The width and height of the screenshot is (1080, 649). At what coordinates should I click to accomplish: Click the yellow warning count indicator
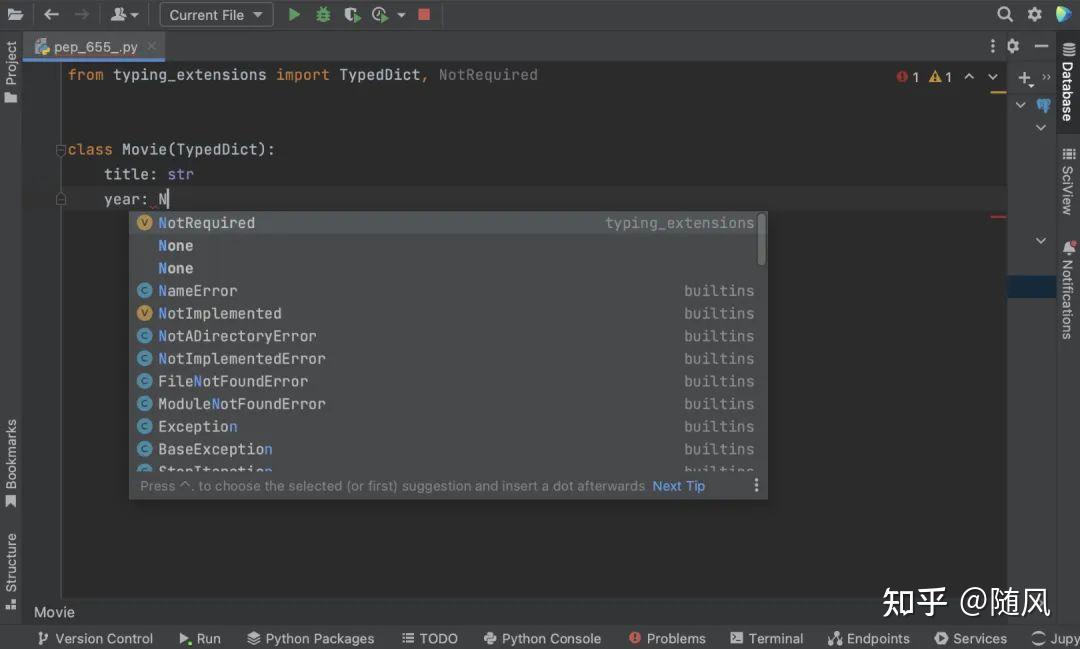[x=940, y=76]
